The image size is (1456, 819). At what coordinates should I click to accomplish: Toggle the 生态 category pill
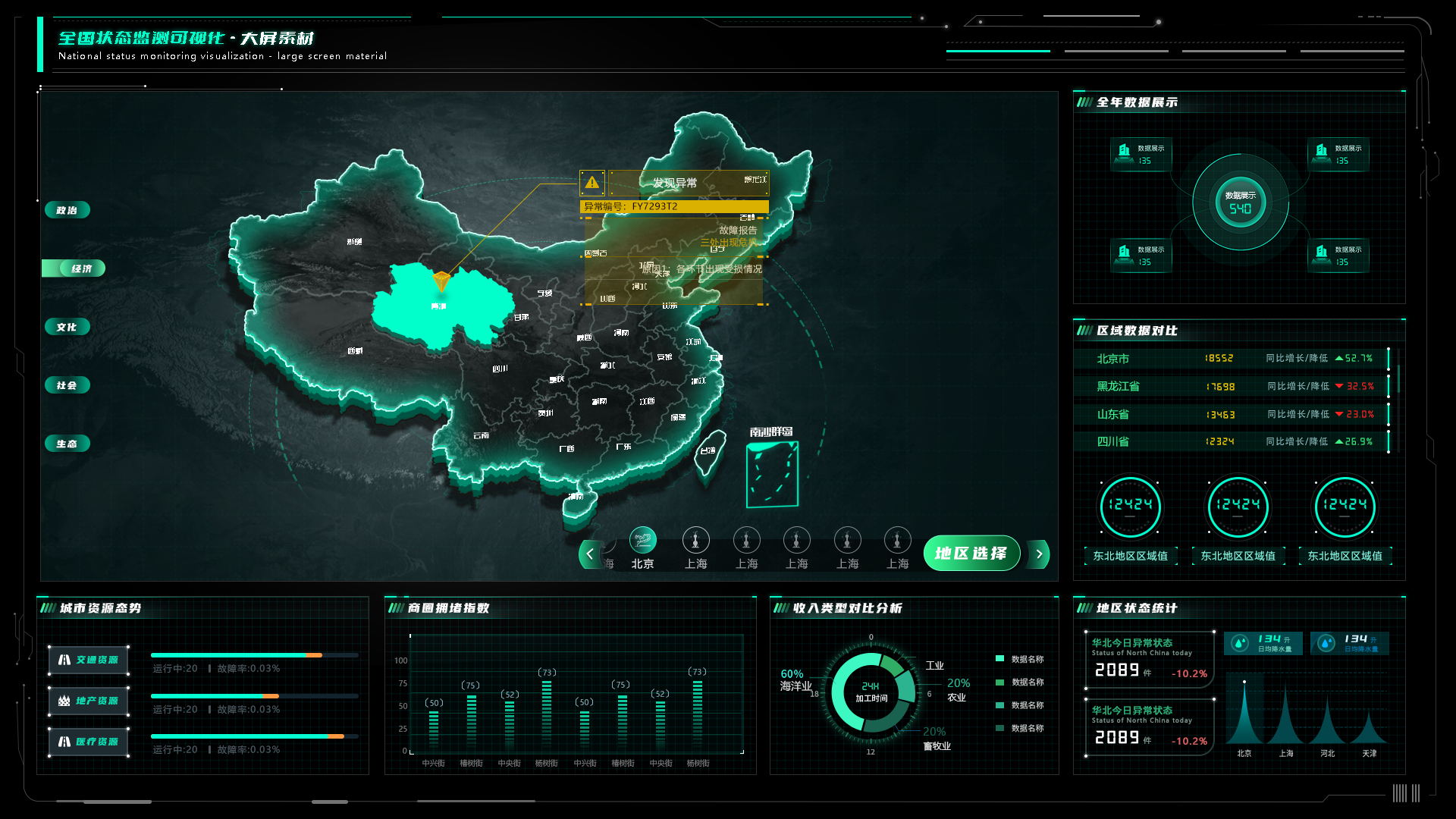point(67,444)
